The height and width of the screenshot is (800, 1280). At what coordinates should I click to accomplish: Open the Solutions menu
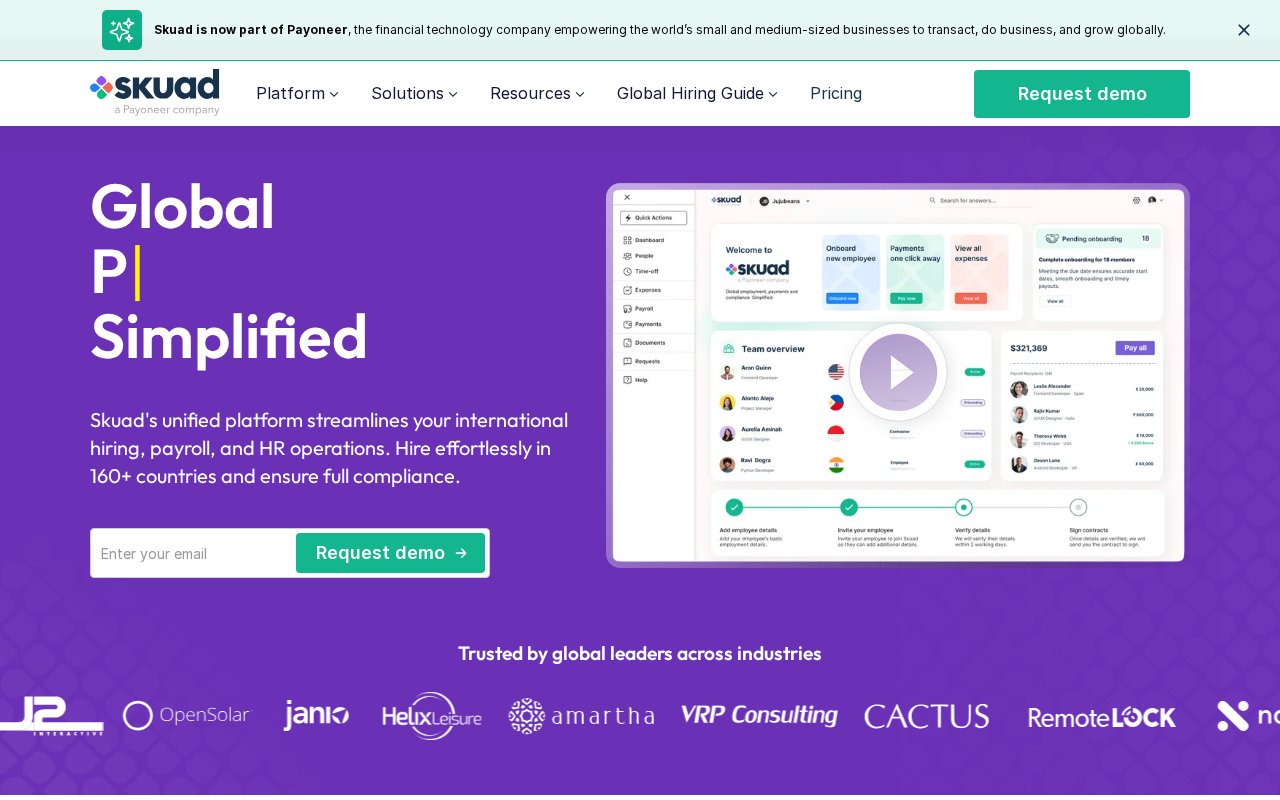(x=414, y=93)
